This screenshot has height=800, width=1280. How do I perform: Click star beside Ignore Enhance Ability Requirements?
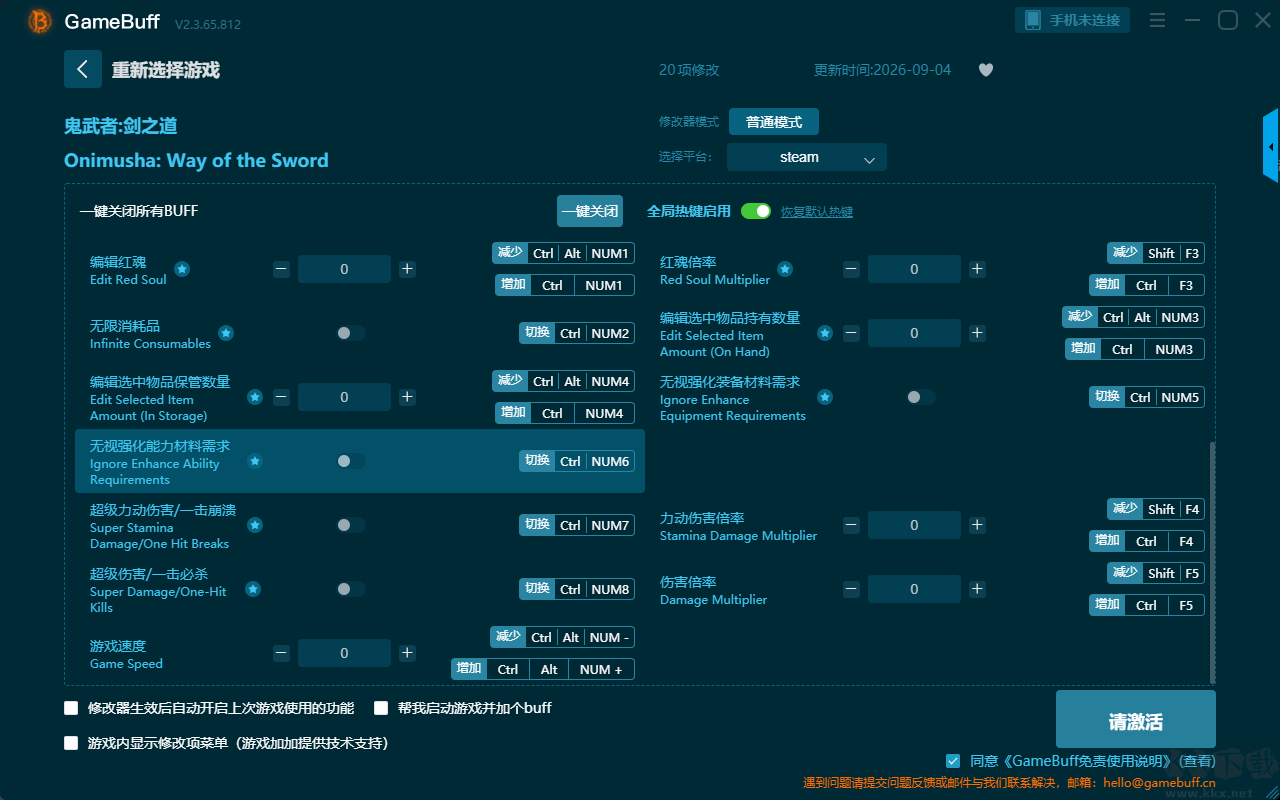click(x=255, y=461)
